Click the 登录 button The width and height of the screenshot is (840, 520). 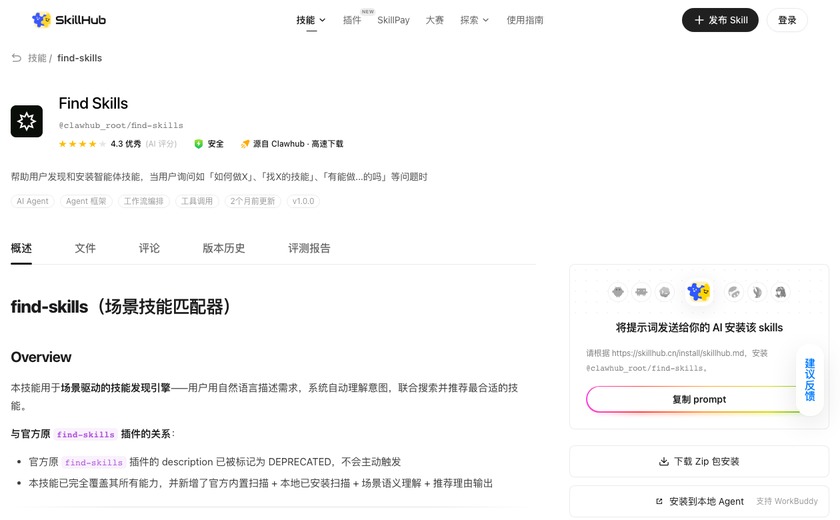point(787,20)
